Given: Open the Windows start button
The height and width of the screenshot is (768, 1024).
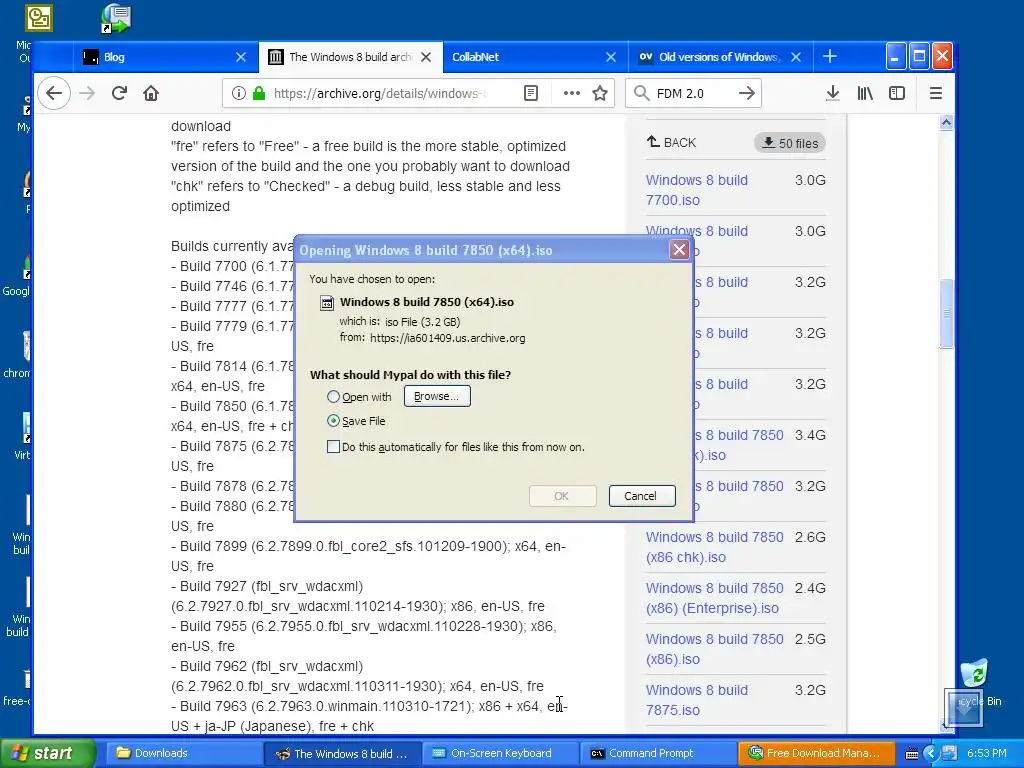Looking at the screenshot, I should (x=48, y=754).
